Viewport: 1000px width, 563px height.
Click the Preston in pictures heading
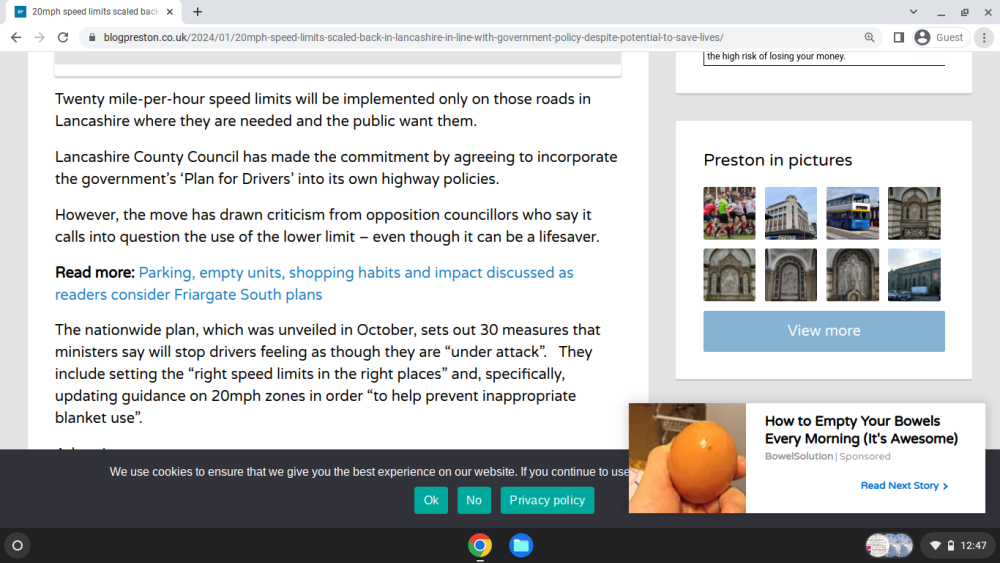click(x=777, y=160)
